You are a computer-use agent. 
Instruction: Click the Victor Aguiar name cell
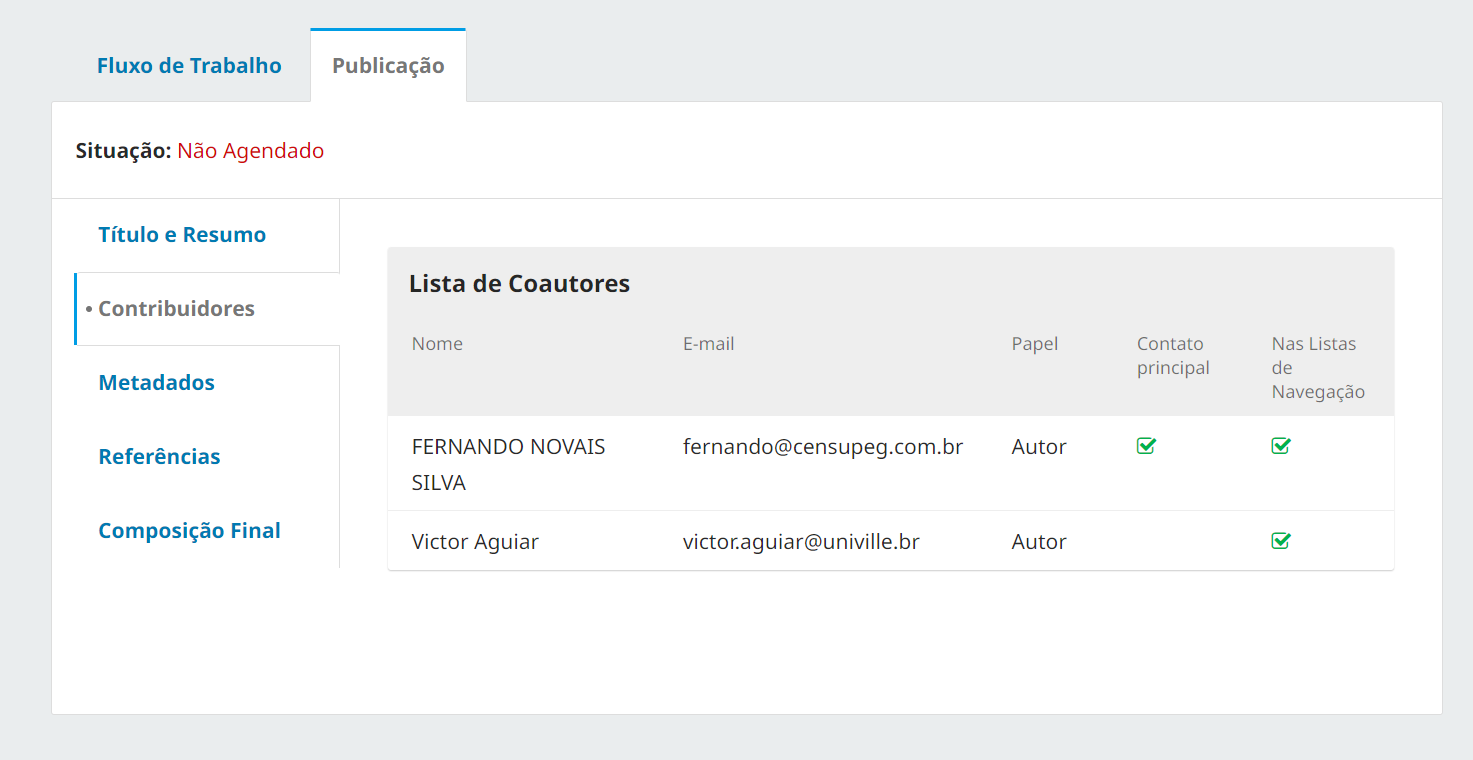pyautogui.click(x=475, y=542)
